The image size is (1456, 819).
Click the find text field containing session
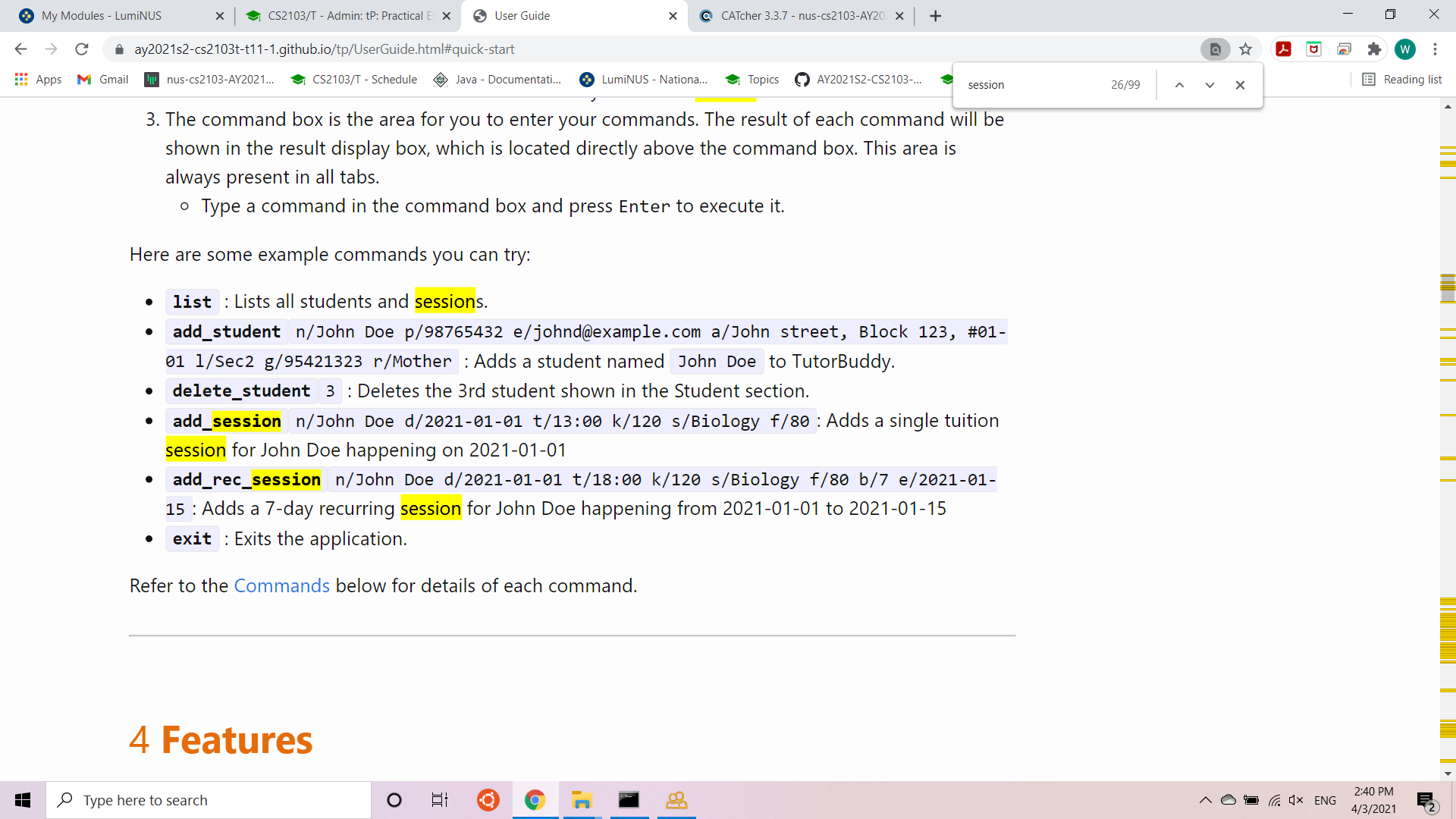(x=1031, y=85)
